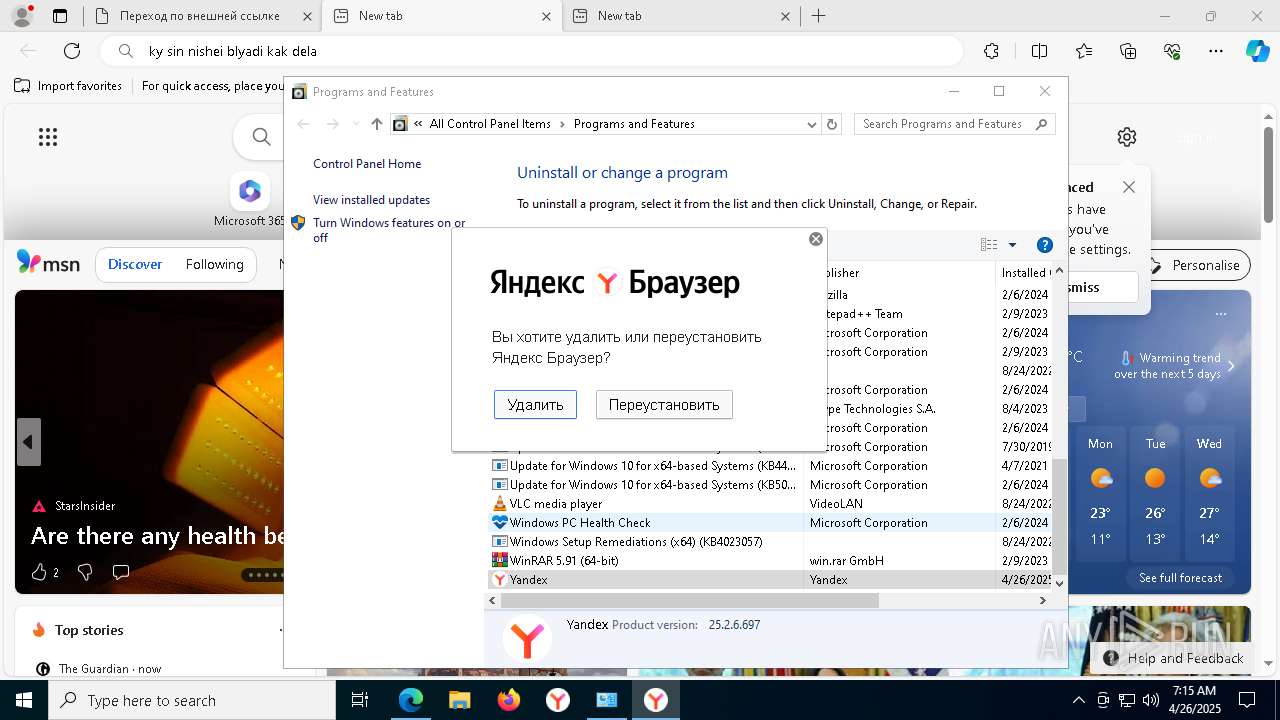Image resolution: width=1280 pixels, height=720 pixels.
Task: Dislike the StarsInsider story thumbs down
Action: pos(85,572)
